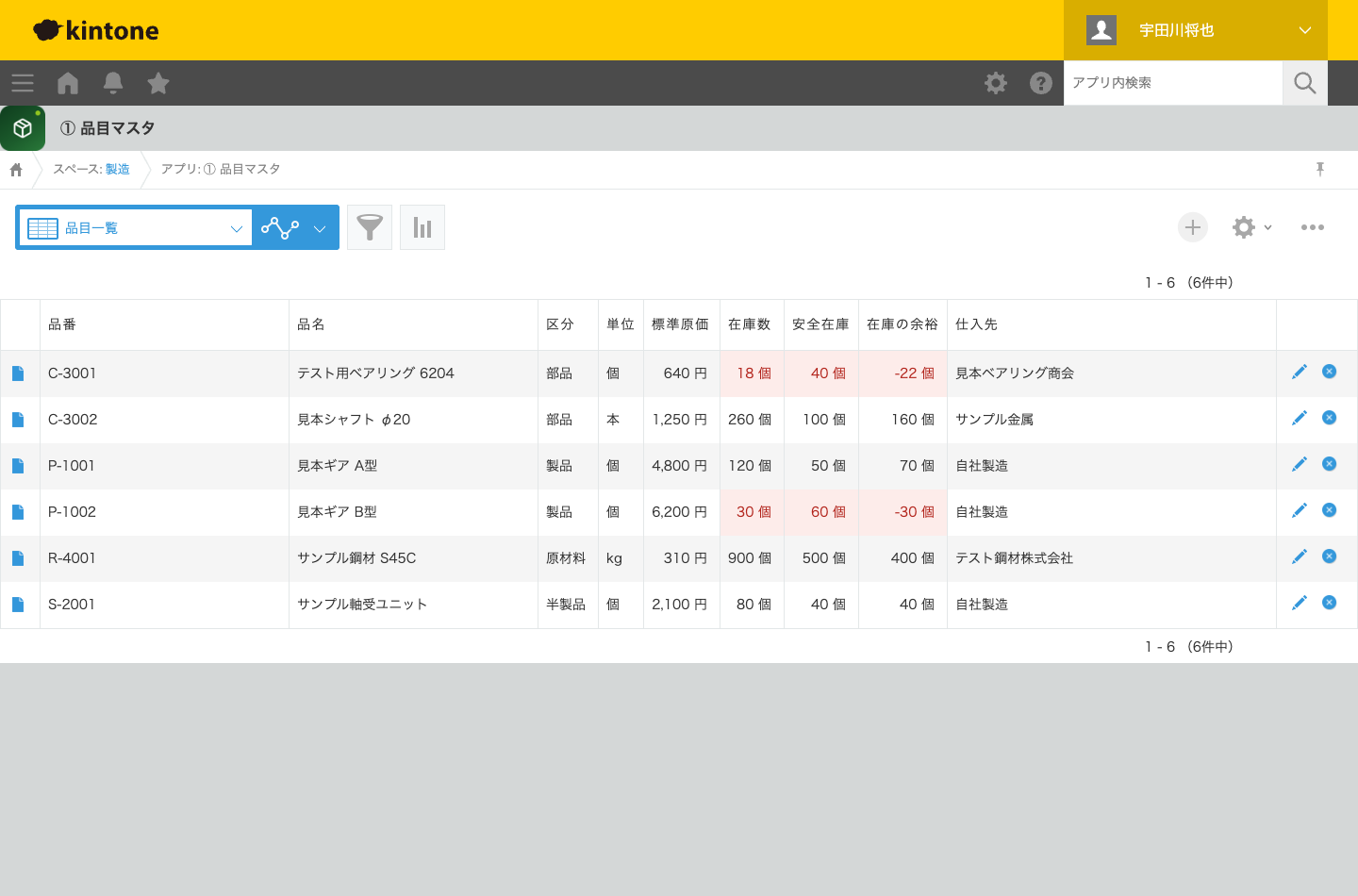
Task: Open notifications bell icon
Action: pos(113,83)
